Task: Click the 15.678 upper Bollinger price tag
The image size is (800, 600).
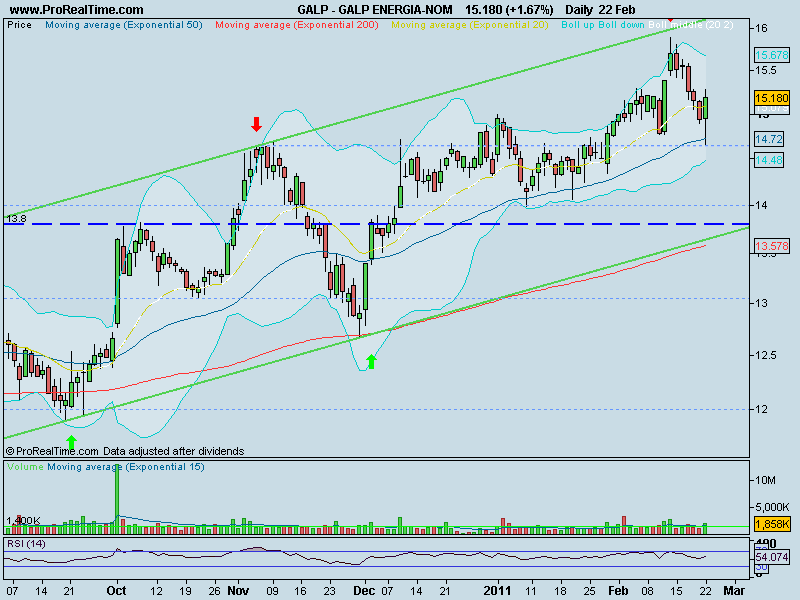Action: (771, 55)
